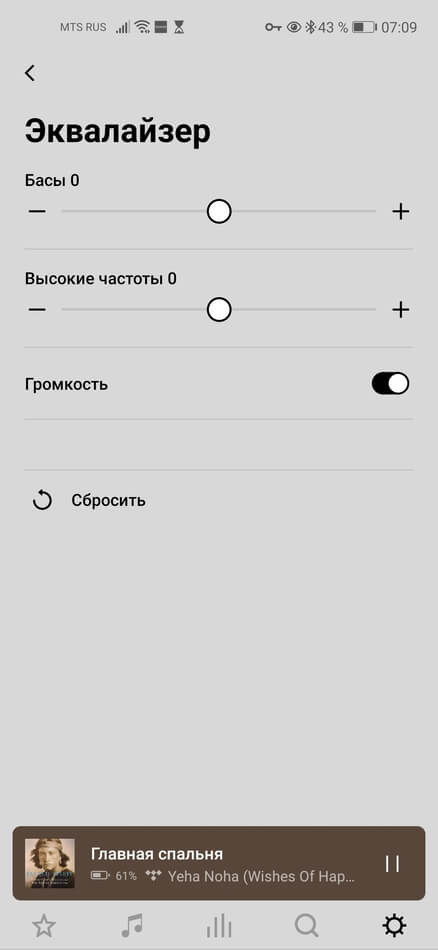Image resolution: width=438 pixels, height=950 pixels.
Task: Go back using the top-left arrow
Action: pos(30,73)
